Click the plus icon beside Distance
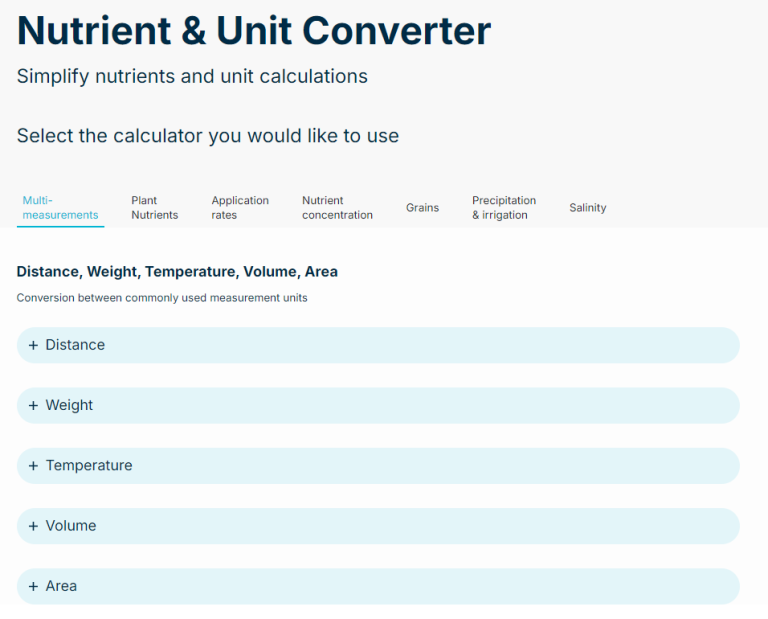This screenshot has height=619, width=768. tap(33, 345)
